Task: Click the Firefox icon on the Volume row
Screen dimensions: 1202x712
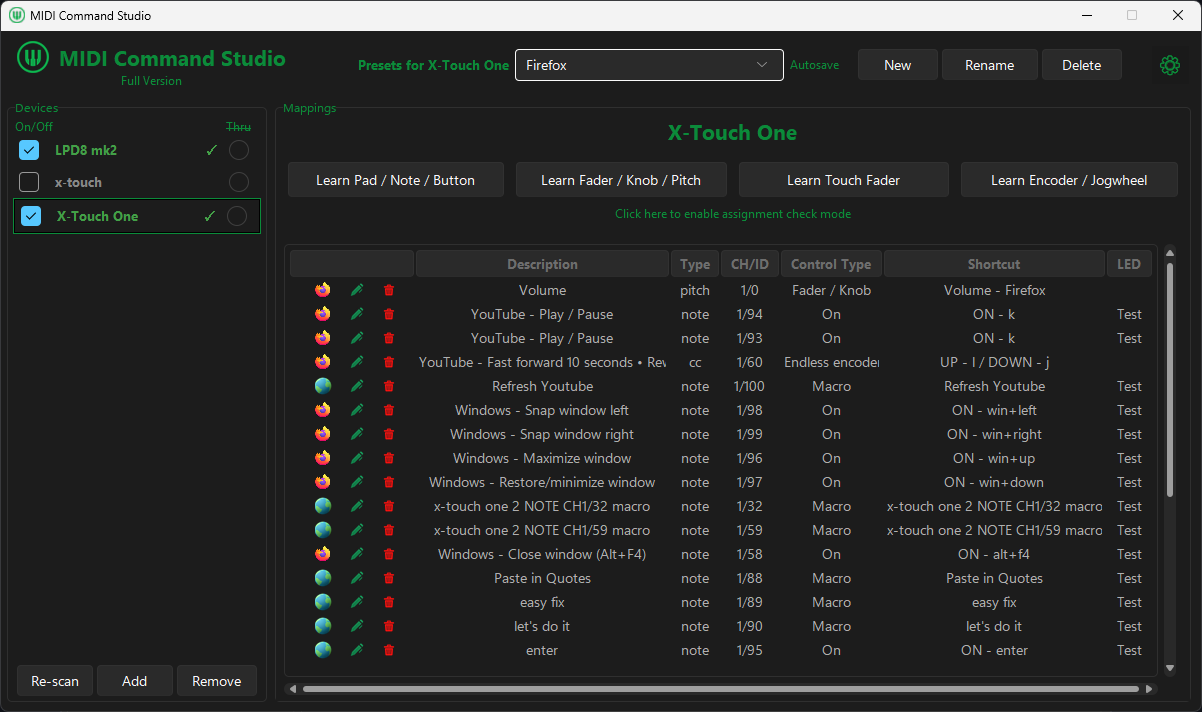Action: (323, 290)
